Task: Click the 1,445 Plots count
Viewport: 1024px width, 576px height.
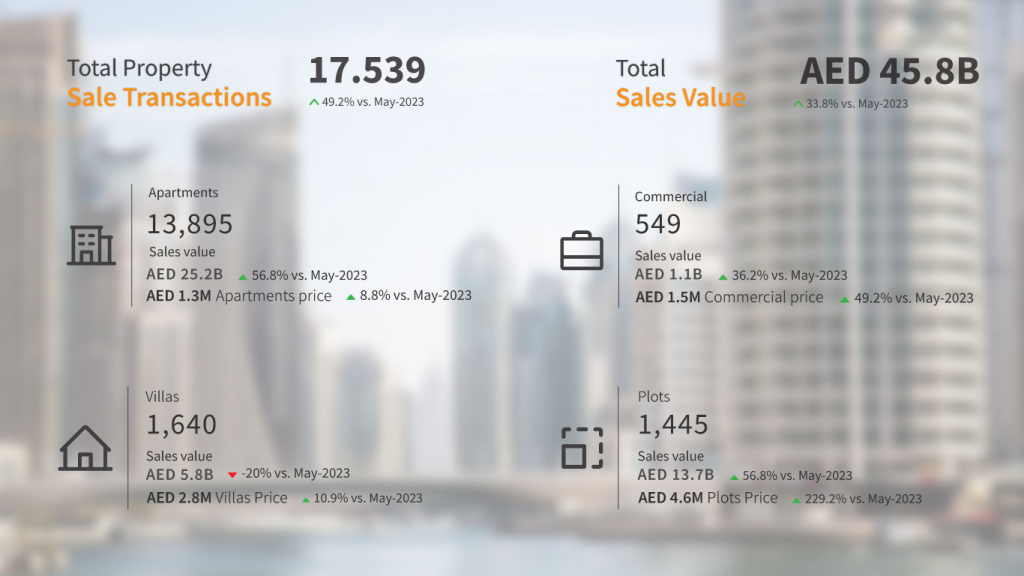Action: tap(672, 425)
